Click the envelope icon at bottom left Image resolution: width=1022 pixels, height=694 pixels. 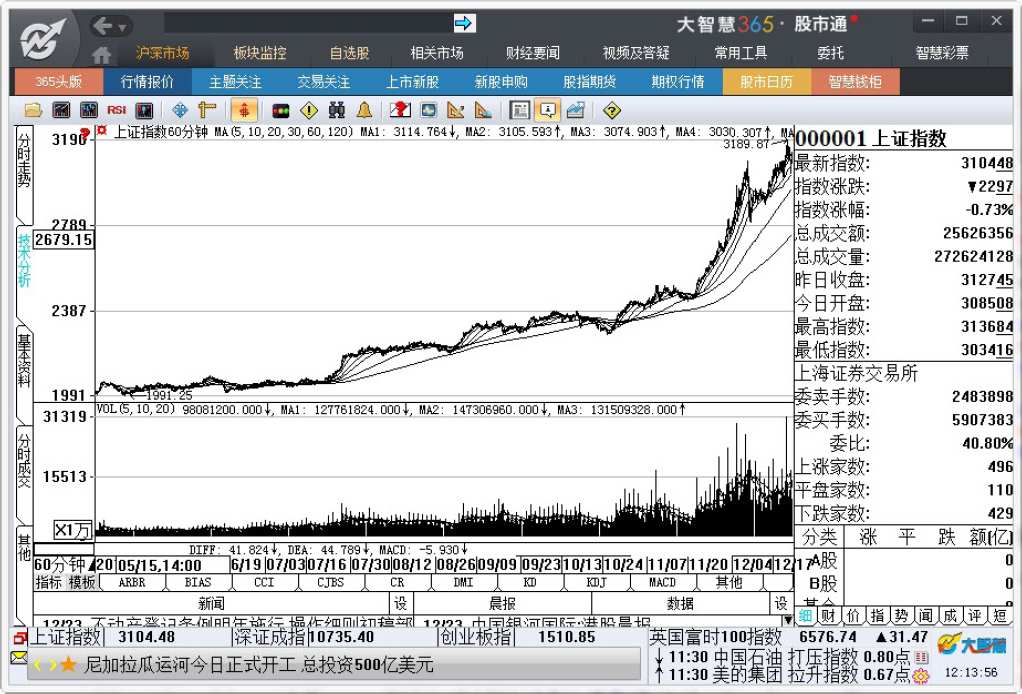point(19,658)
